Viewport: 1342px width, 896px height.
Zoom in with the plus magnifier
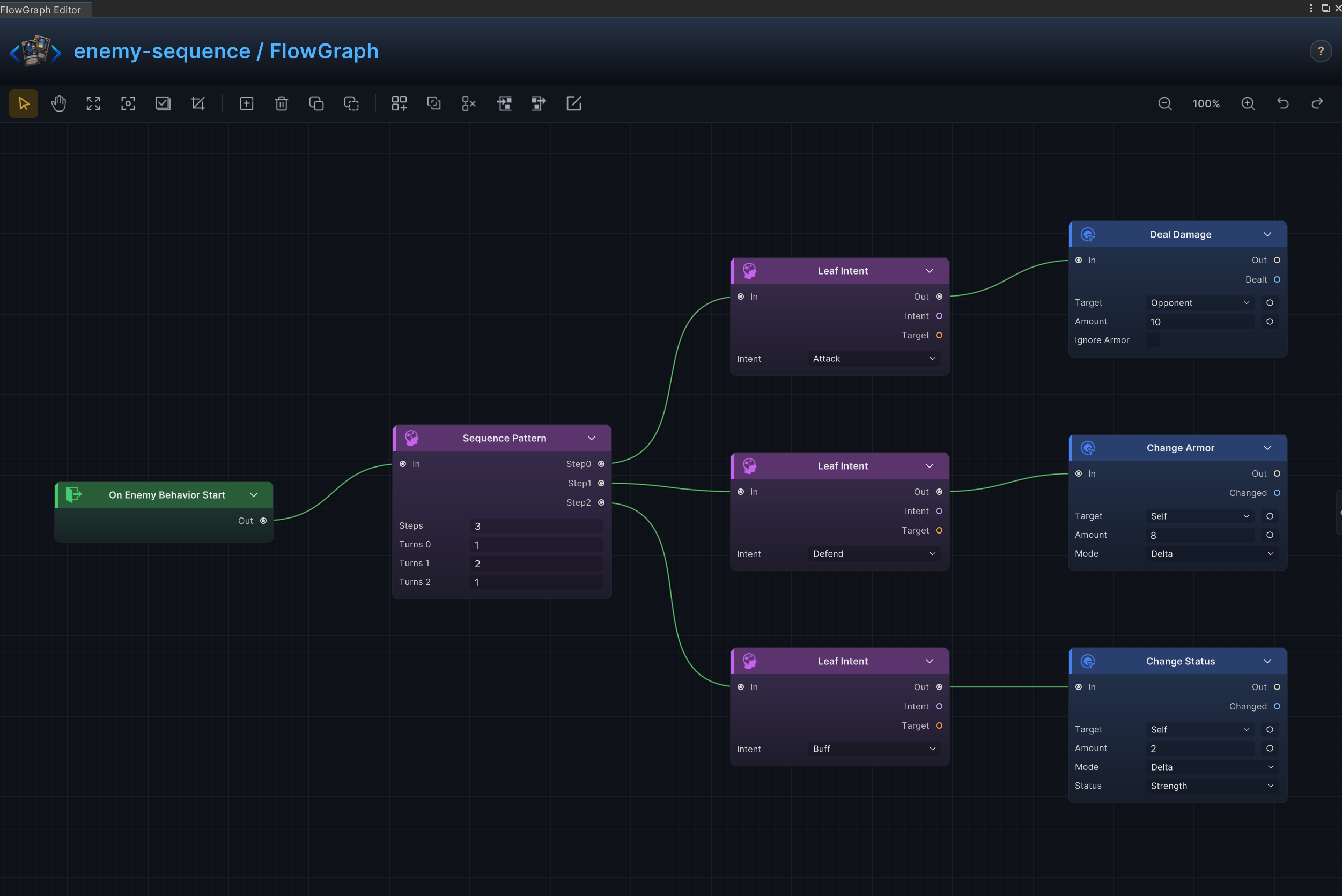coord(1248,103)
